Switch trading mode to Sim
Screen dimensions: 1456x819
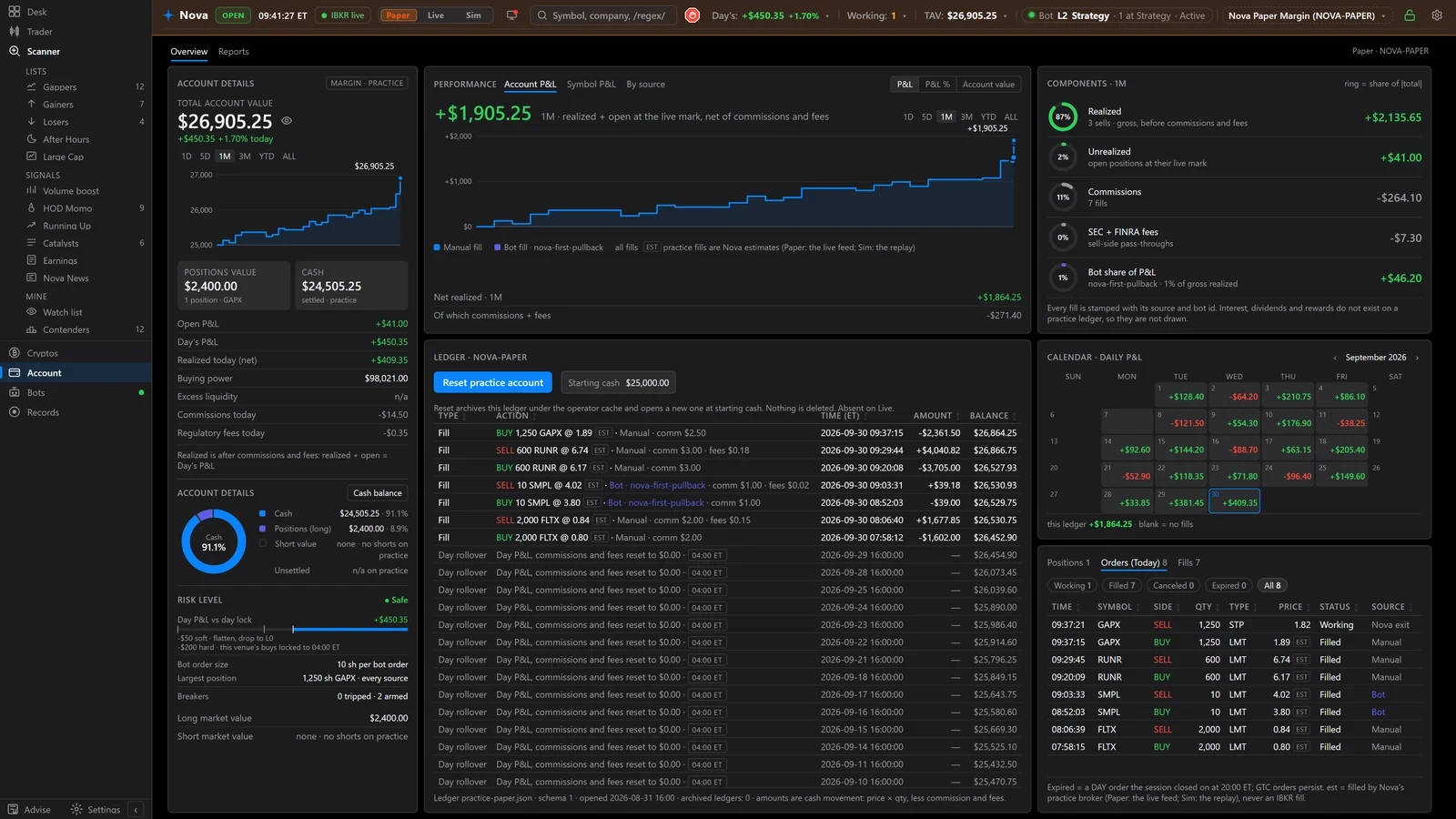pos(473,15)
